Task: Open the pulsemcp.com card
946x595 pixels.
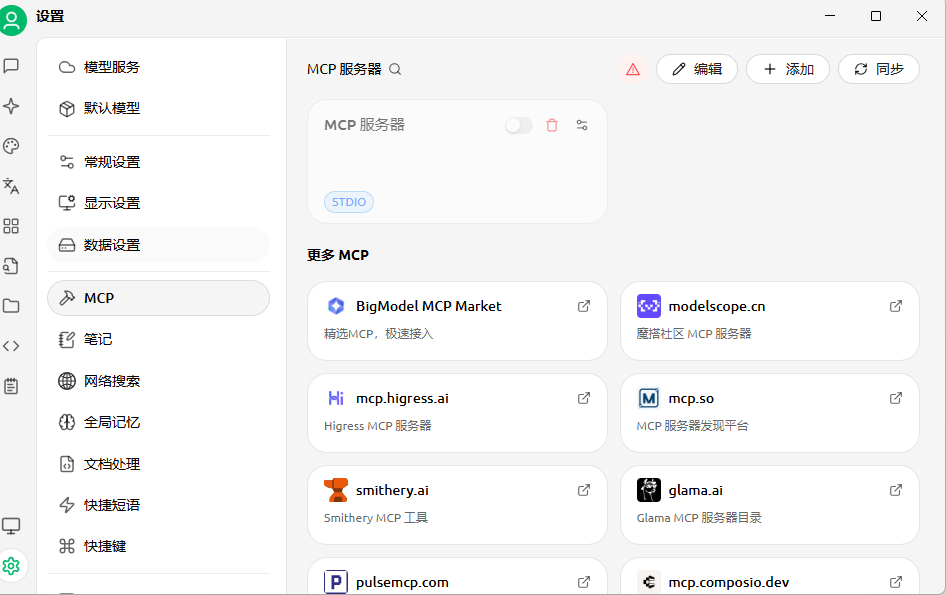Action: point(457,576)
